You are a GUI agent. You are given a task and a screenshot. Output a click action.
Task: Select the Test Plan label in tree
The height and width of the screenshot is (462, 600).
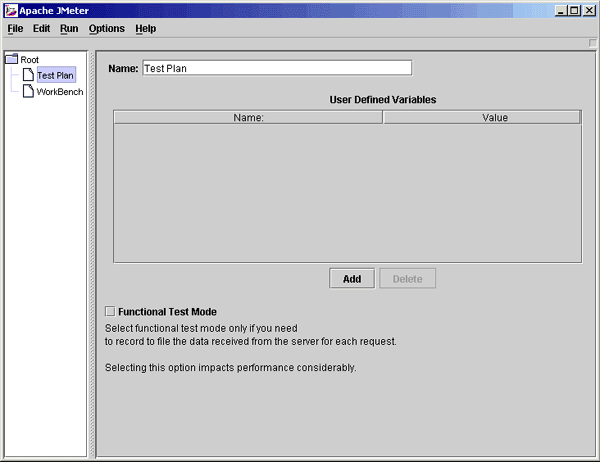[55, 75]
